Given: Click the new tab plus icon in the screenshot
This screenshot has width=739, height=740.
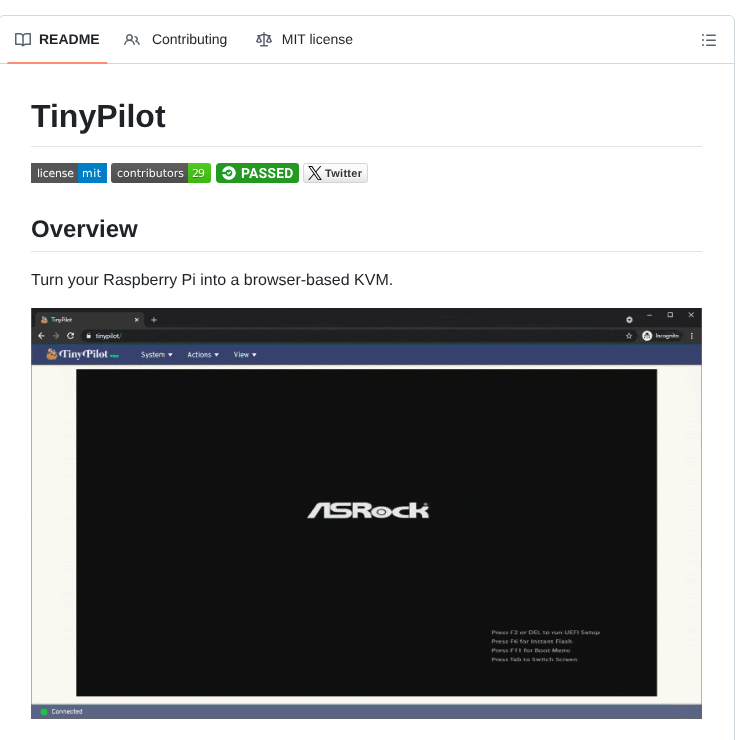Looking at the screenshot, I should tap(154, 320).
